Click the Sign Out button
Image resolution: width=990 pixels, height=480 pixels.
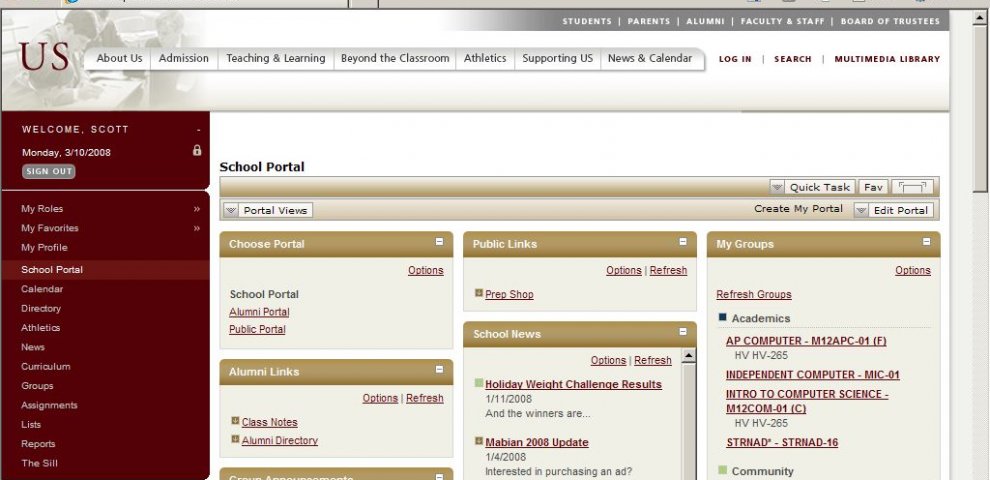pyautogui.click(x=49, y=171)
